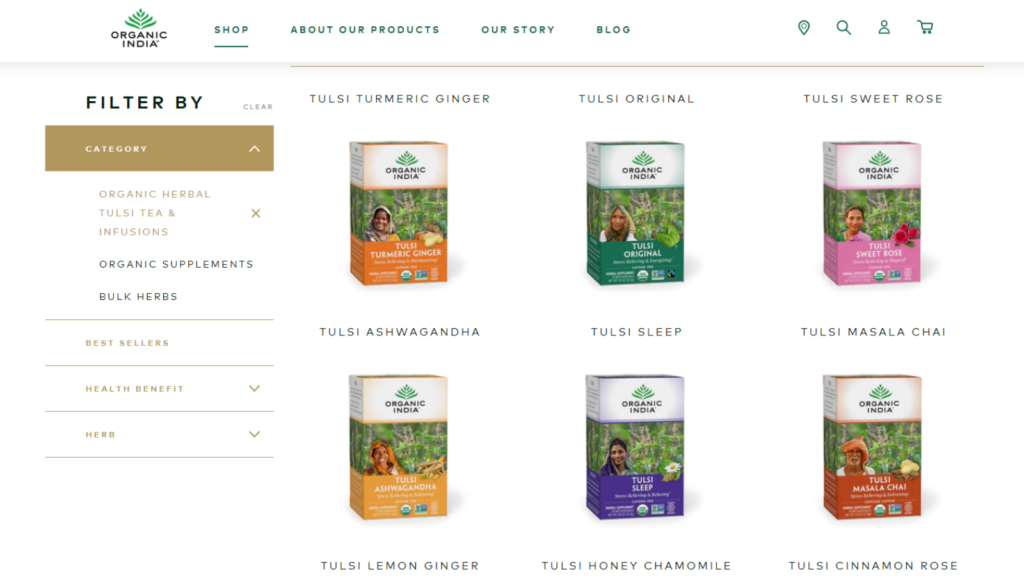Open the Shop menu
The width and height of the screenshot is (1024, 576).
coord(231,29)
